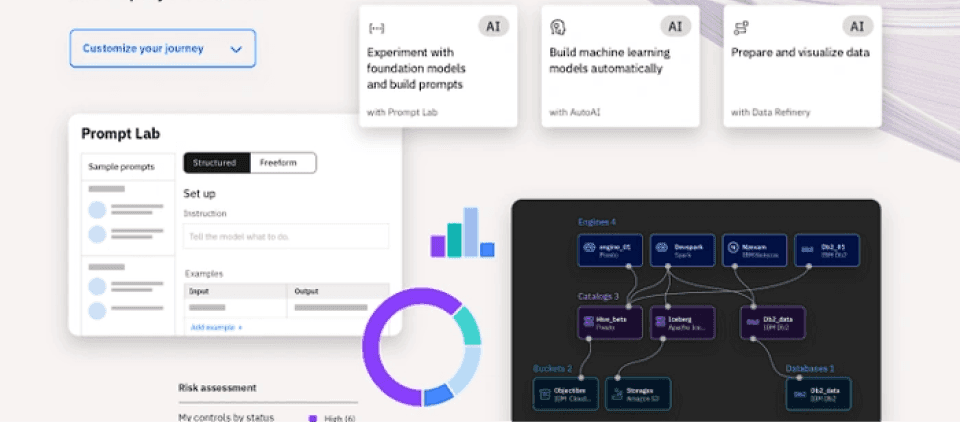Click the engine_01 node icon

590,248
